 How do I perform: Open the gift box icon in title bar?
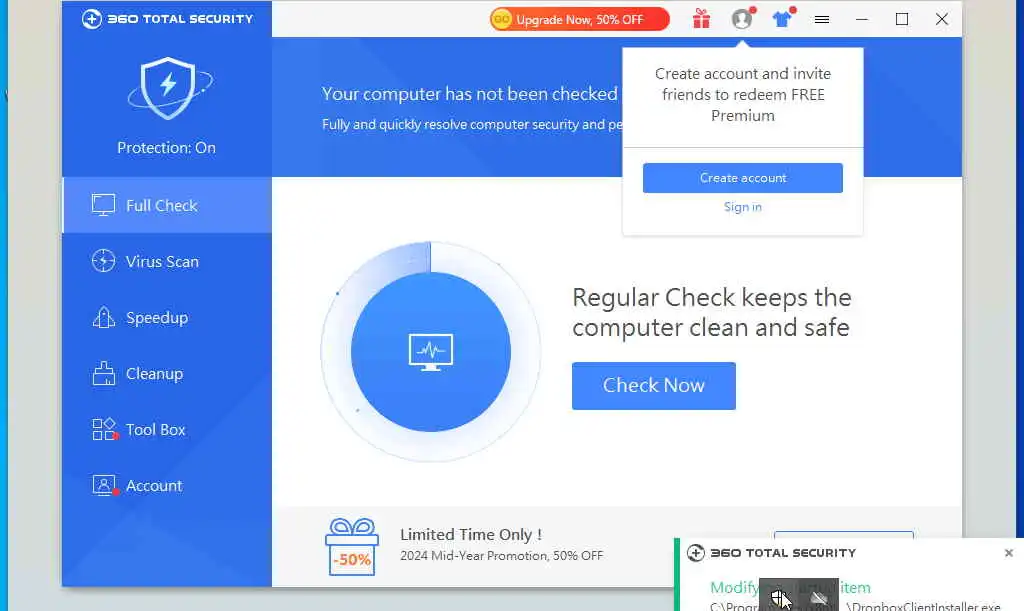[701, 19]
